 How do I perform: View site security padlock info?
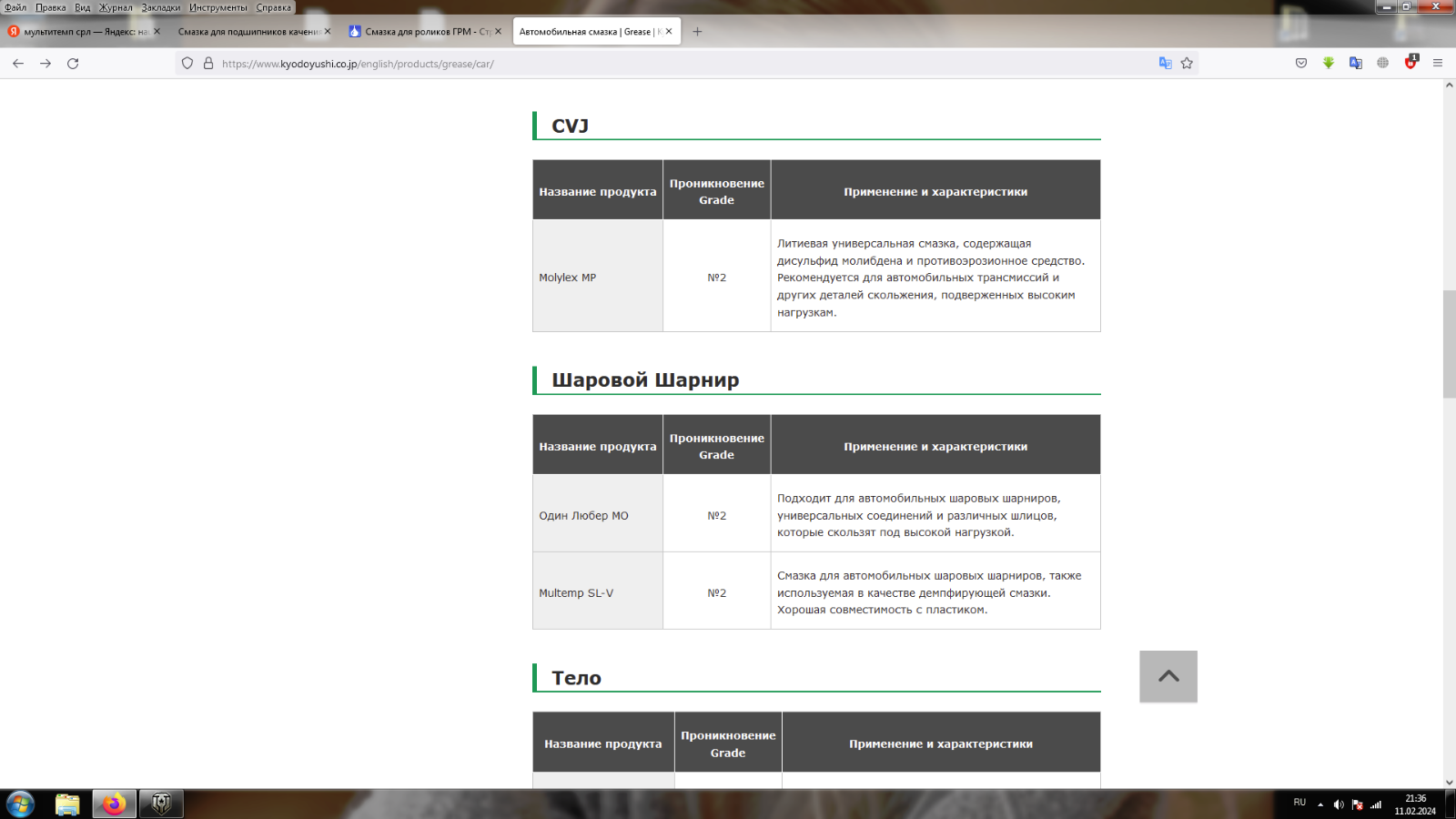coord(208,64)
